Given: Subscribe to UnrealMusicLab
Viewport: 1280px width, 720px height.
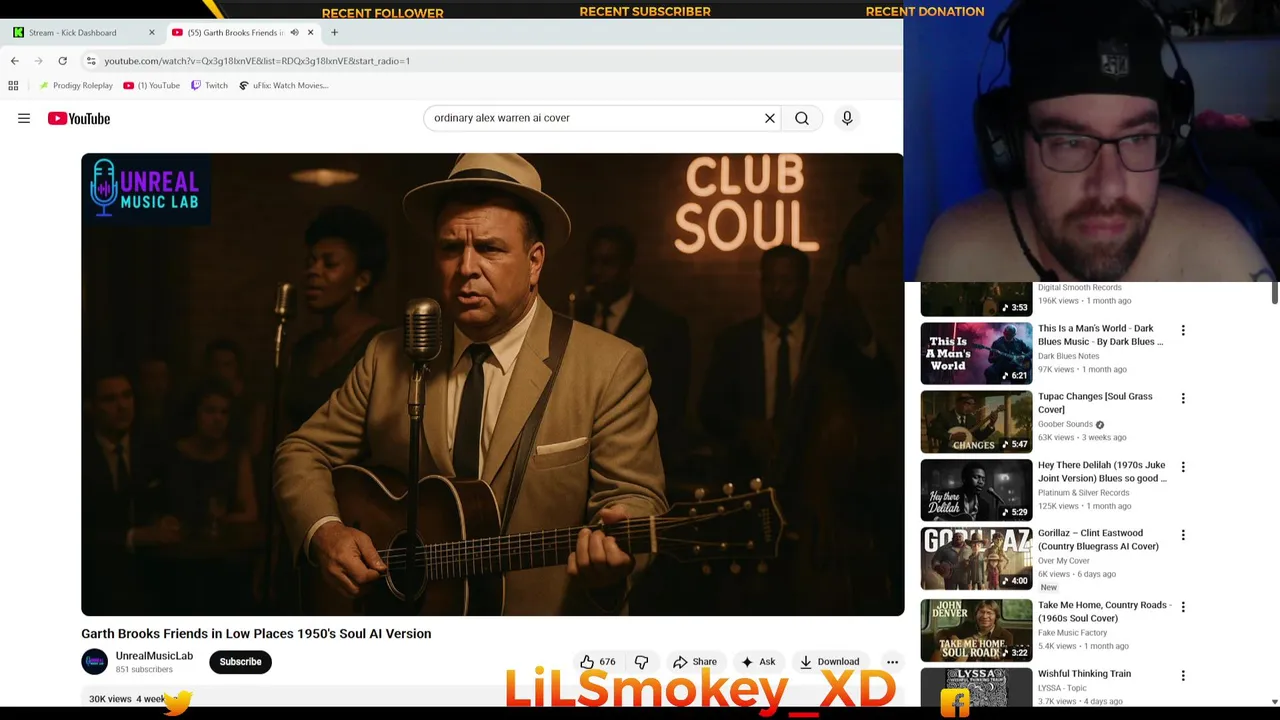Looking at the screenshot, I should 240,662.
